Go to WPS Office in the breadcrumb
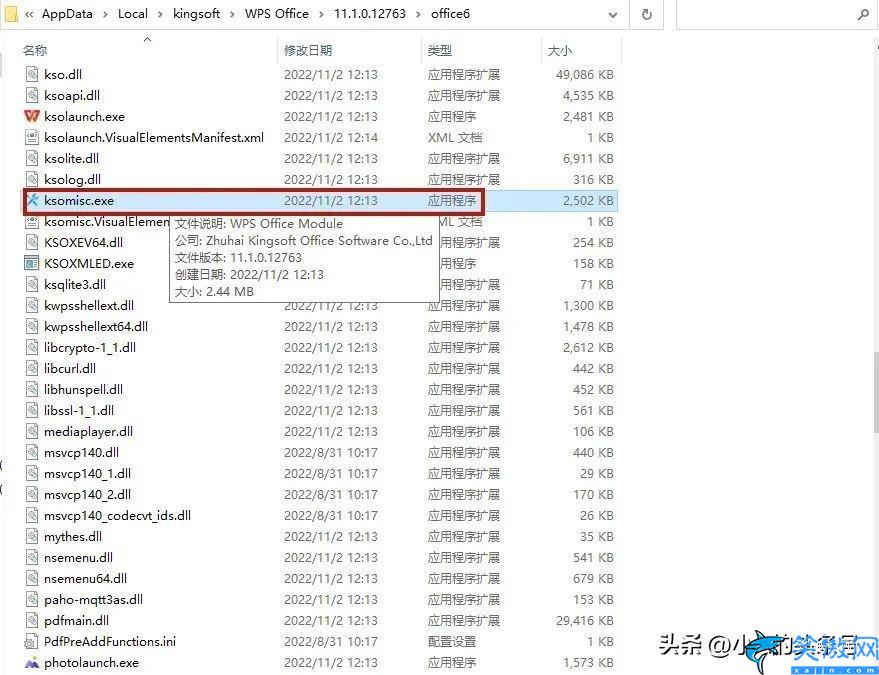 click(276, 14)
